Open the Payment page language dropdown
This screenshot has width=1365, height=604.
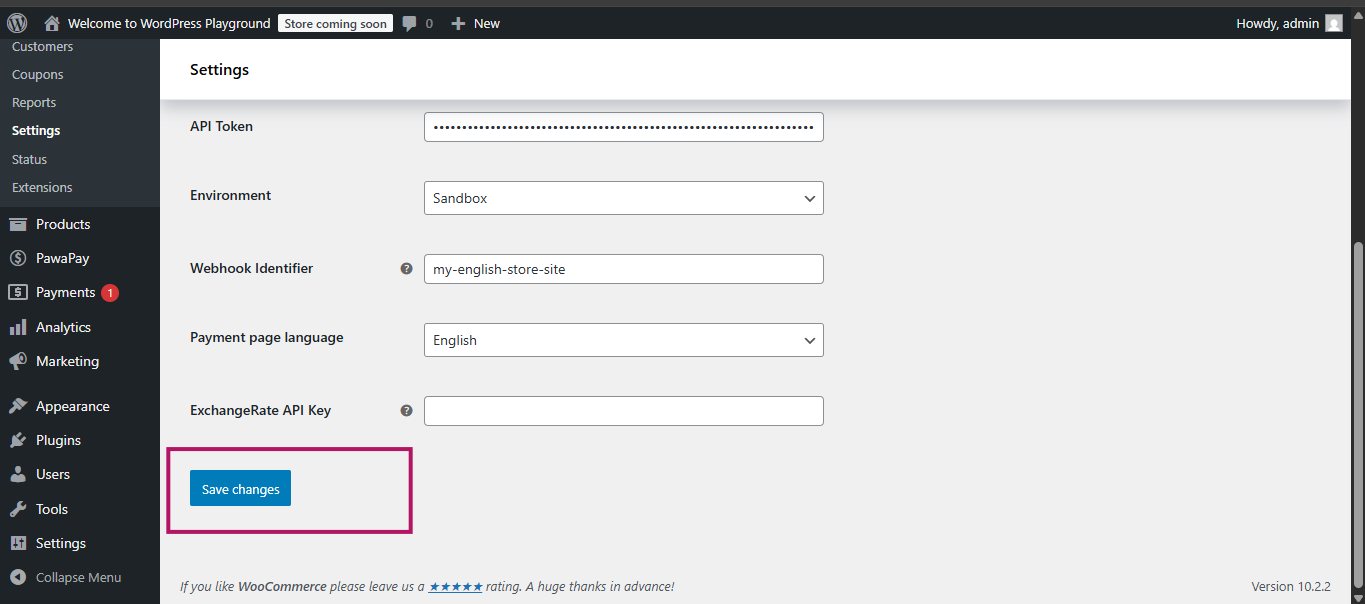[x=623, y=340]
